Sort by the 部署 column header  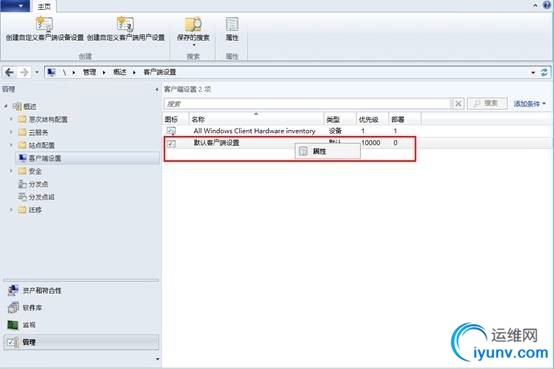click(405, 119)
